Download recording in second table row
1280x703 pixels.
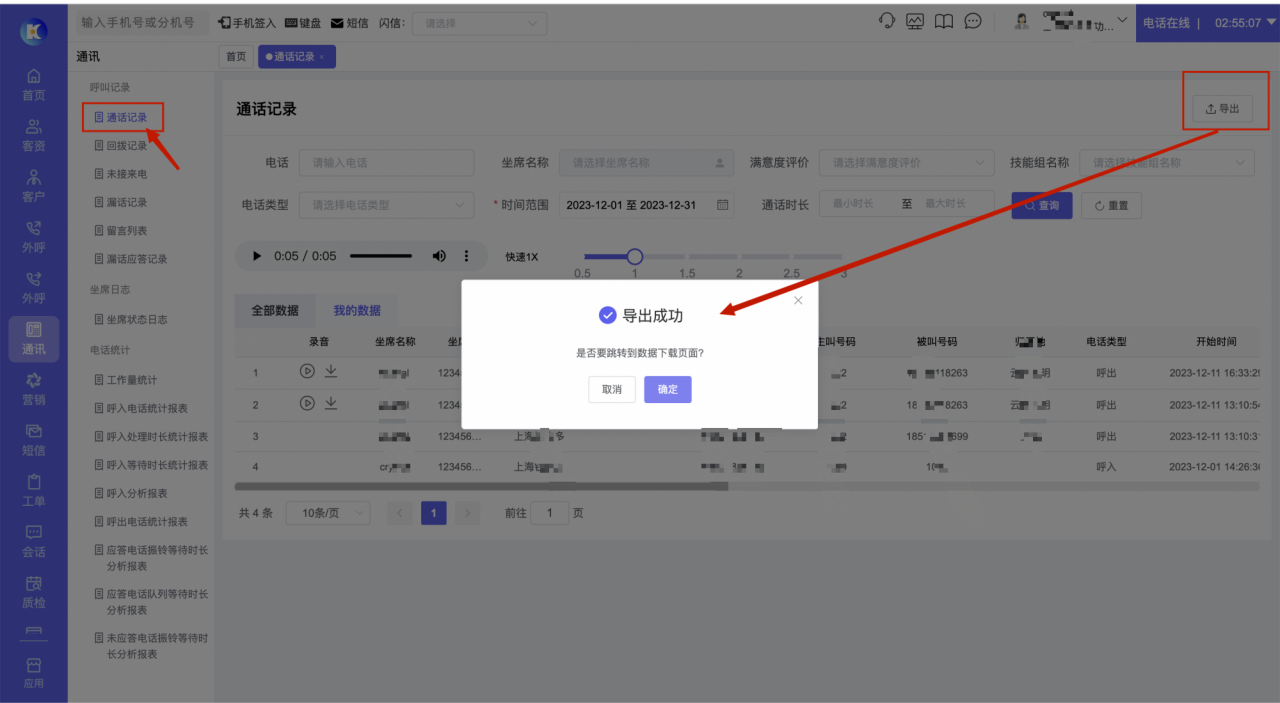pyautogui.click(x=331, y=404)
